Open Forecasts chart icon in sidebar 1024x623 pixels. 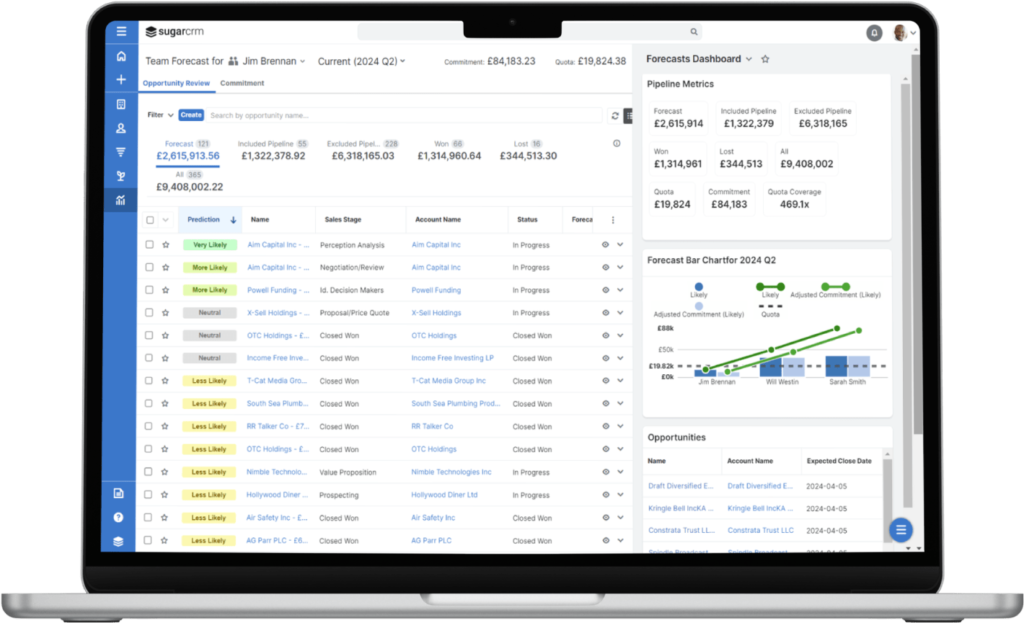[x=121, y=200]
